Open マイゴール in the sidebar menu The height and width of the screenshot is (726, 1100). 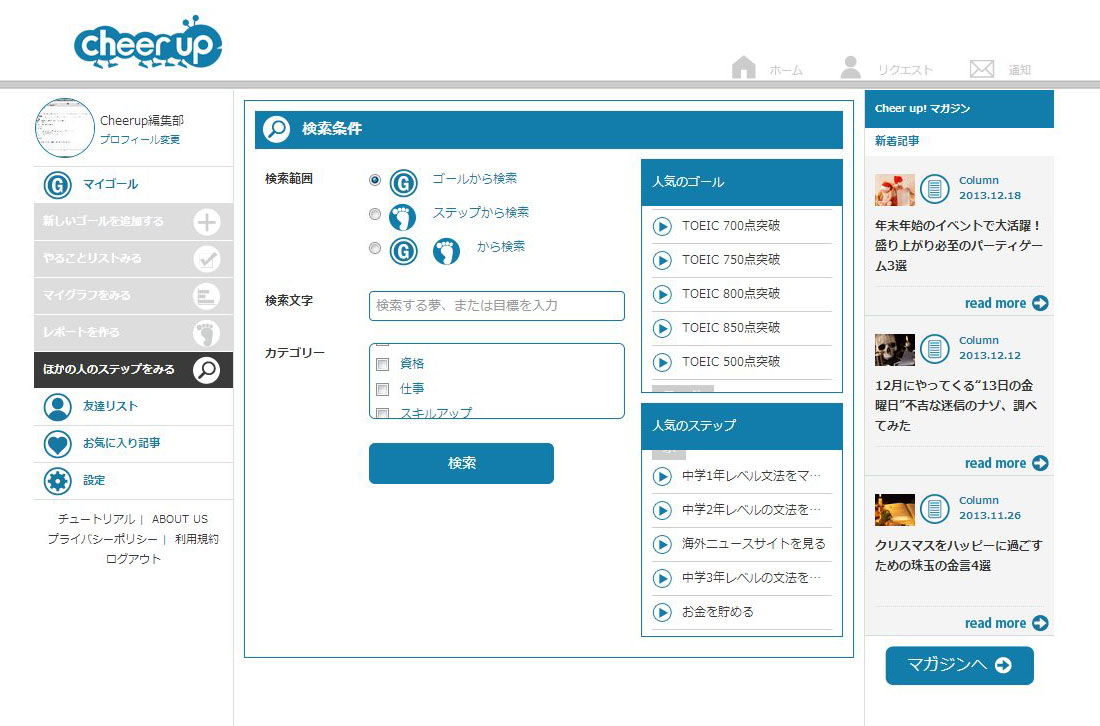110,185
